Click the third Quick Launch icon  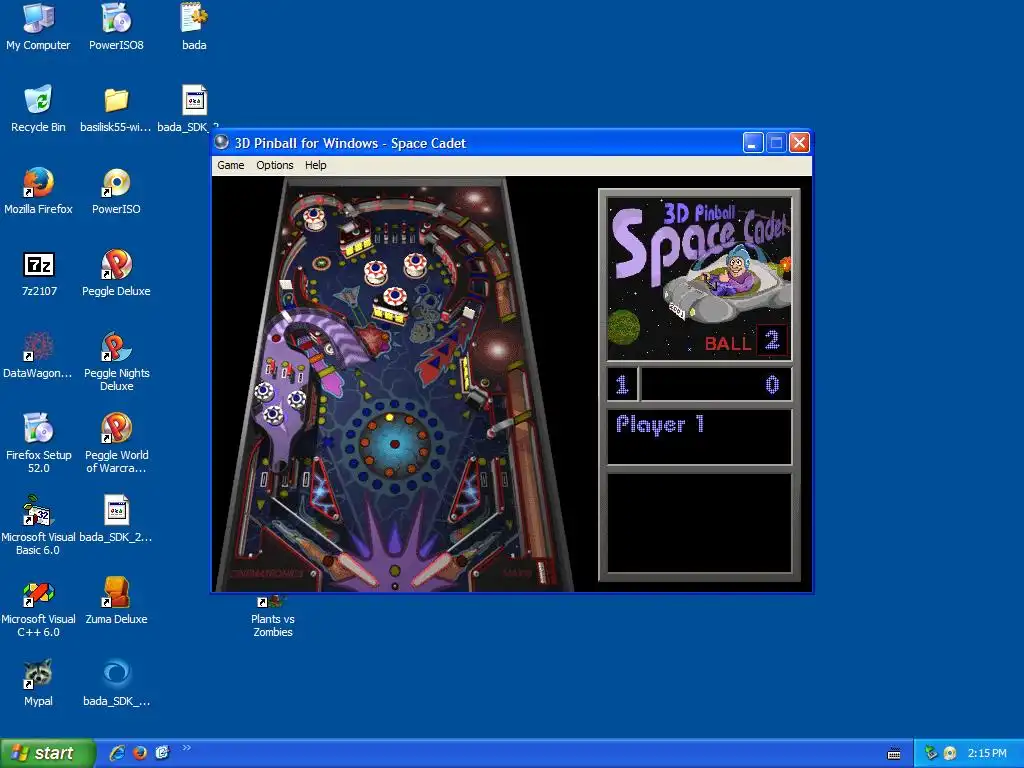tap(162, 753)
